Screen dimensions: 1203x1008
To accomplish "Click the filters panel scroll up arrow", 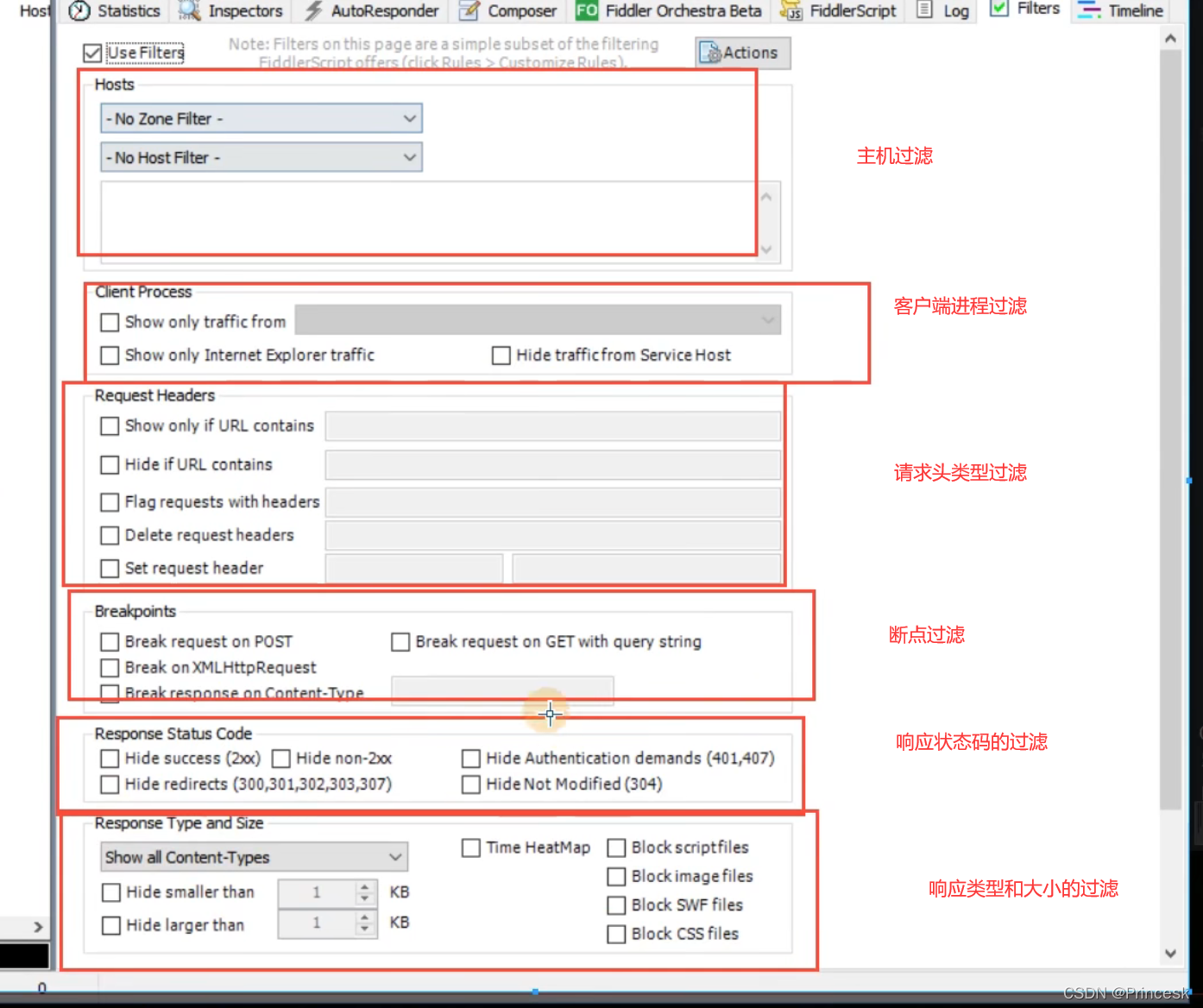I will [x=1170, y=39].
